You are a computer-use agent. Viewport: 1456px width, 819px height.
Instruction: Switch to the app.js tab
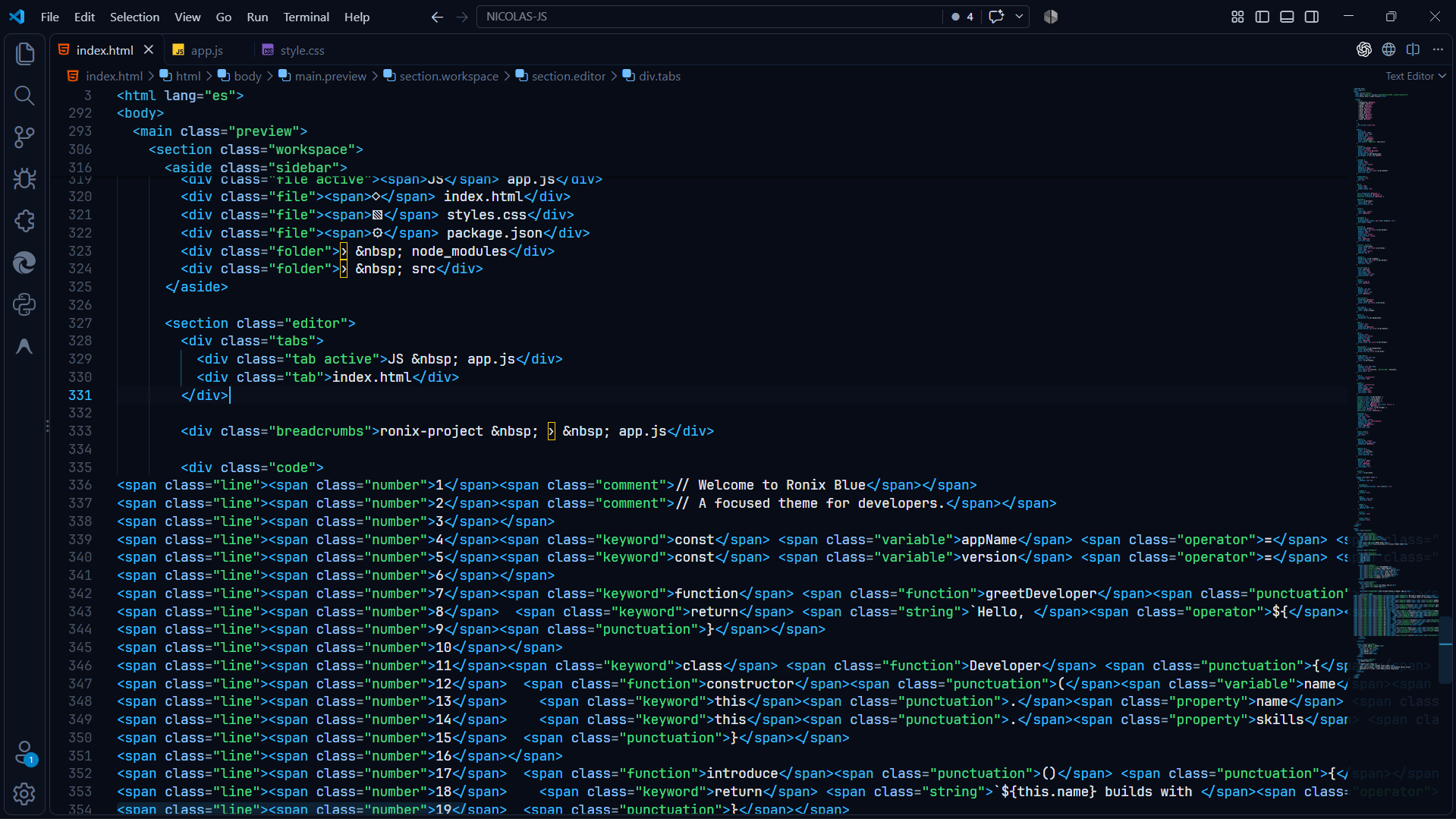click(x=206, y=50)
